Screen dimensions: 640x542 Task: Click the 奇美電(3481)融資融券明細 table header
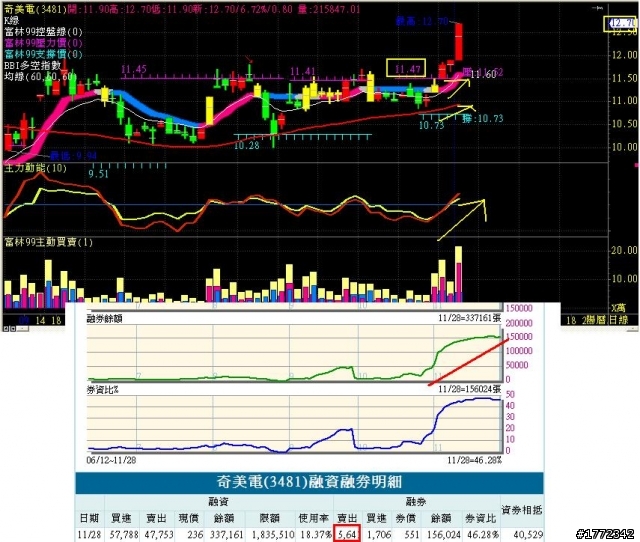(x=309, y=482)
